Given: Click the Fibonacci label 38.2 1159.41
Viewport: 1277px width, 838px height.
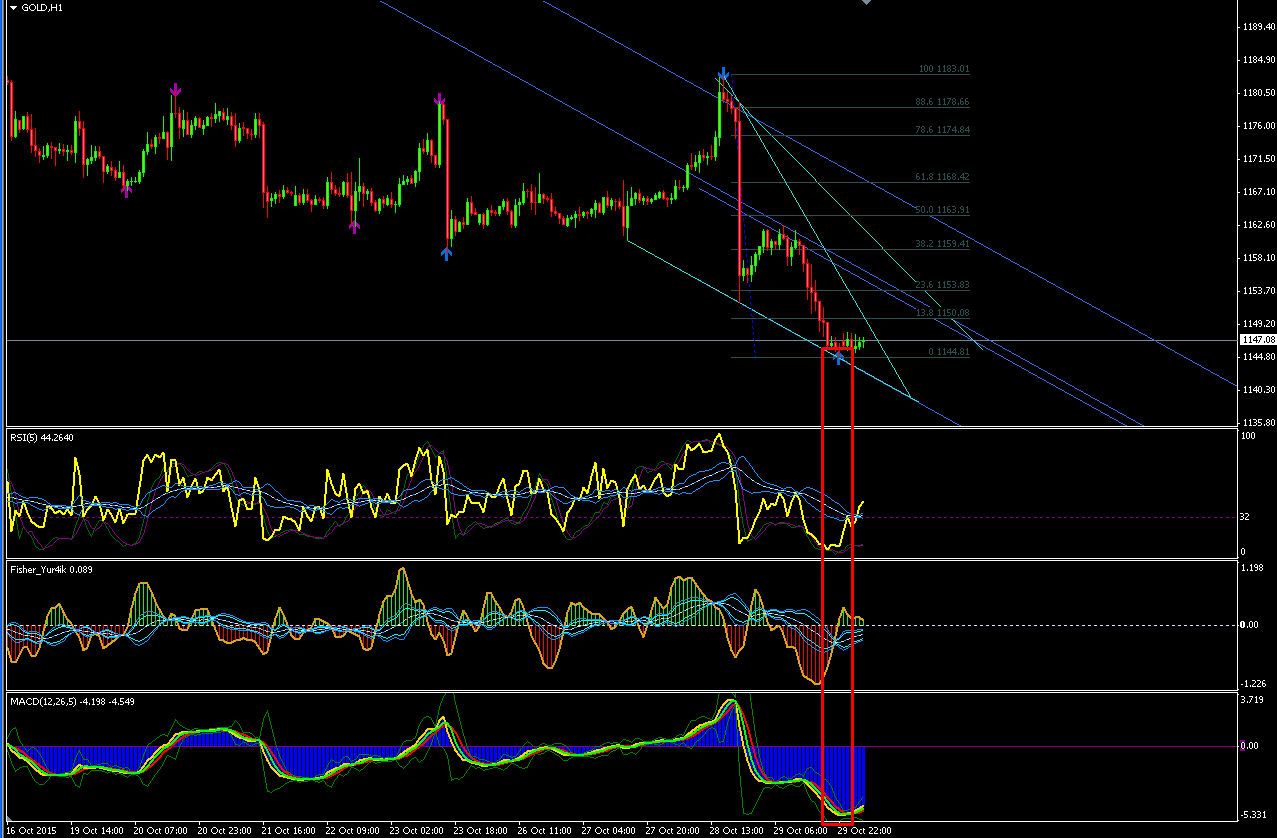Looking at the screenshot, I should [942, 243].
